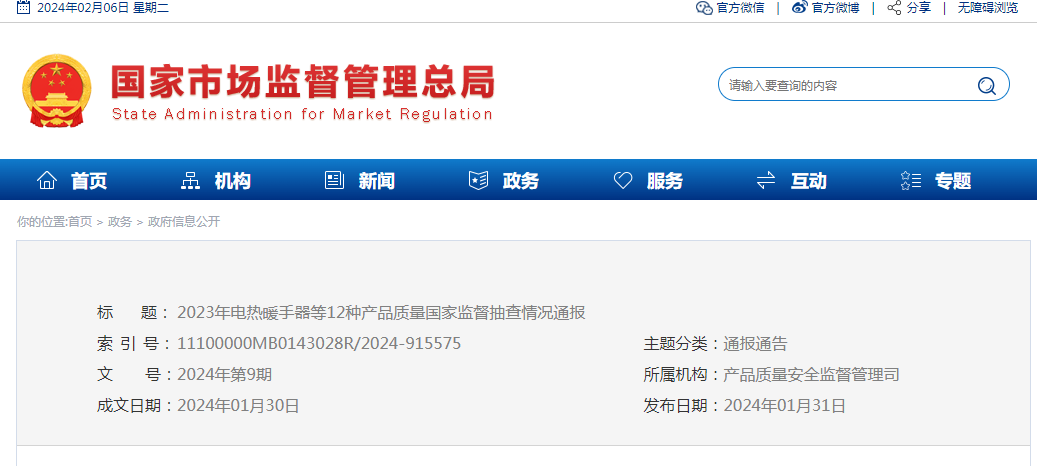
Task: Click the share icon in top bar
Action: 894,8
